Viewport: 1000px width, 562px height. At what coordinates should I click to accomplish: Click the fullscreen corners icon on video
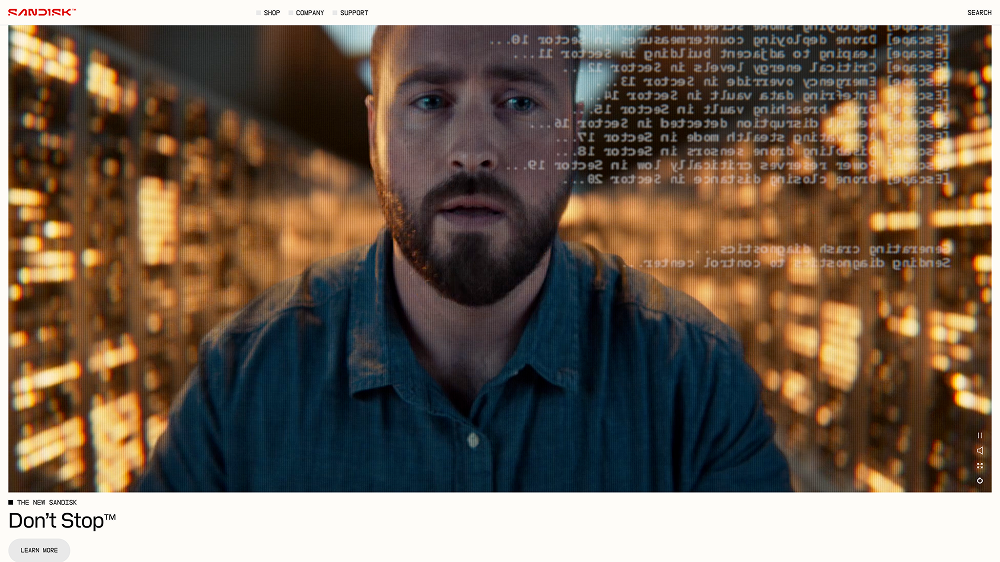(980, 466)
